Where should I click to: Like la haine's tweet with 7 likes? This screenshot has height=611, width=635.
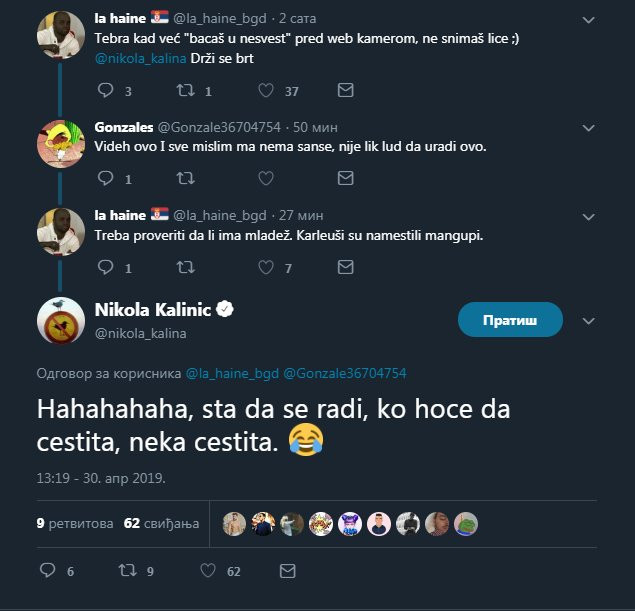tap(266, 268)
